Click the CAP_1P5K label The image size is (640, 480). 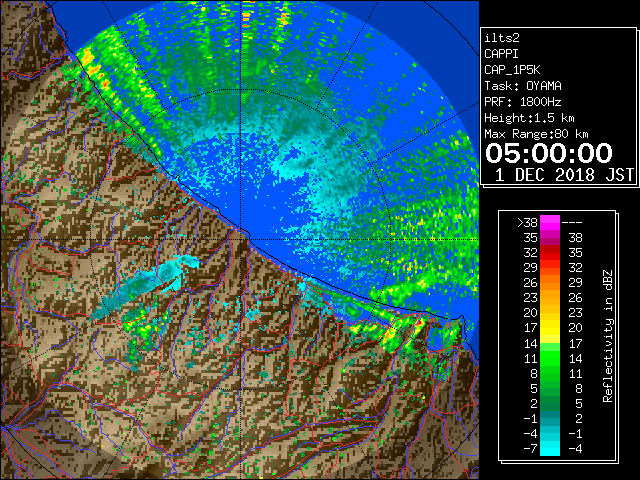pyautogui.click(x=512, y=70)
